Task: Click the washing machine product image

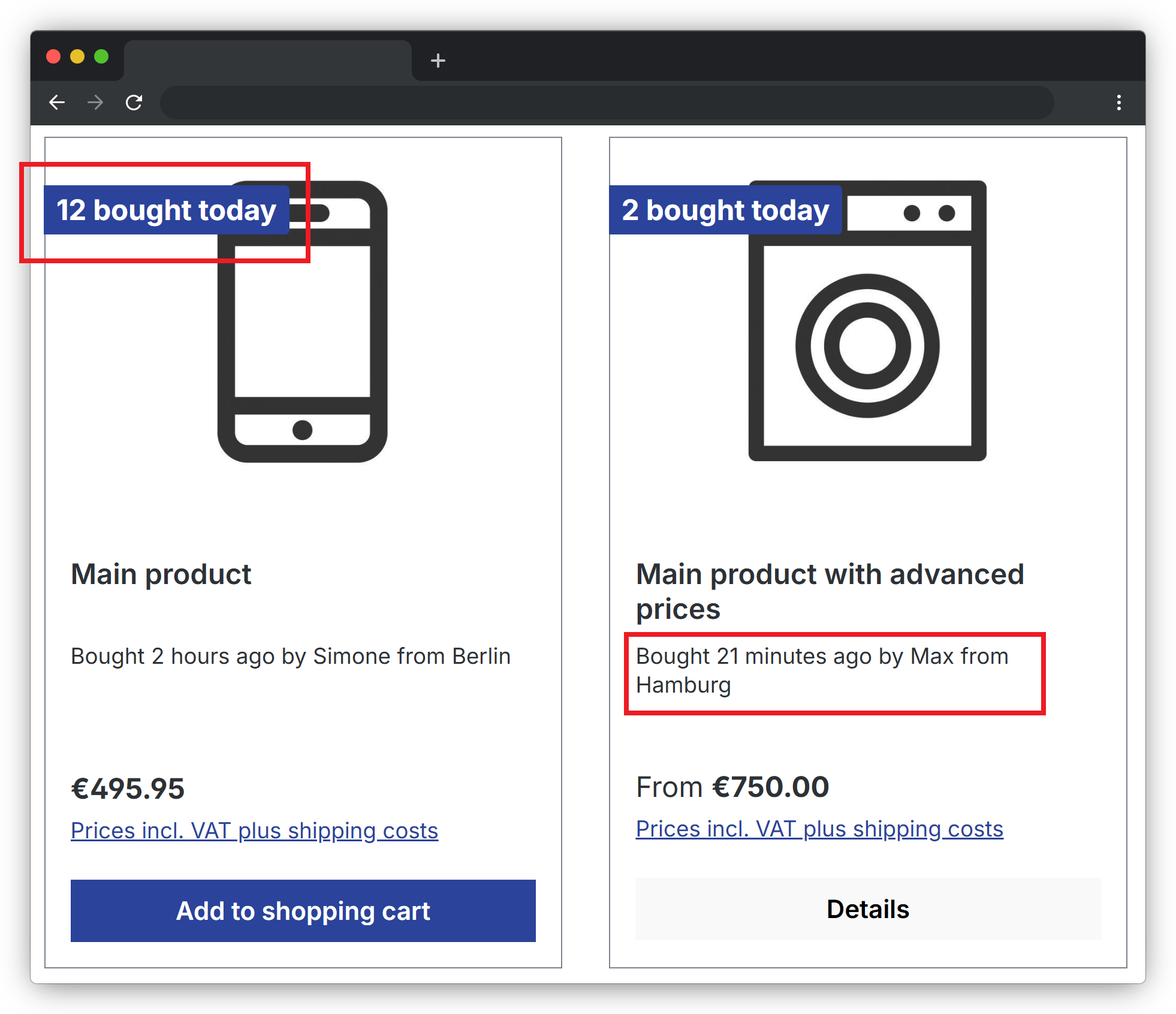Action: pos(867,321)
